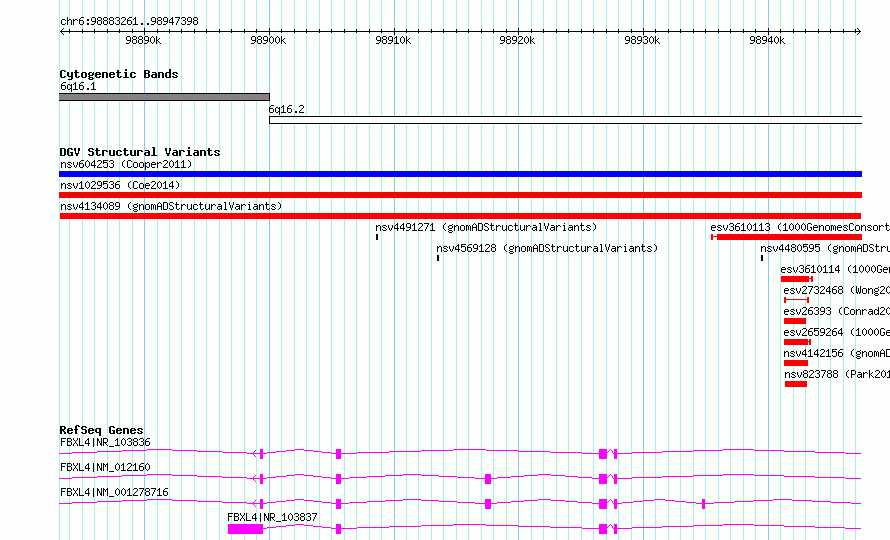
Task: Open the esv3610114 label text
Action: 835,269
